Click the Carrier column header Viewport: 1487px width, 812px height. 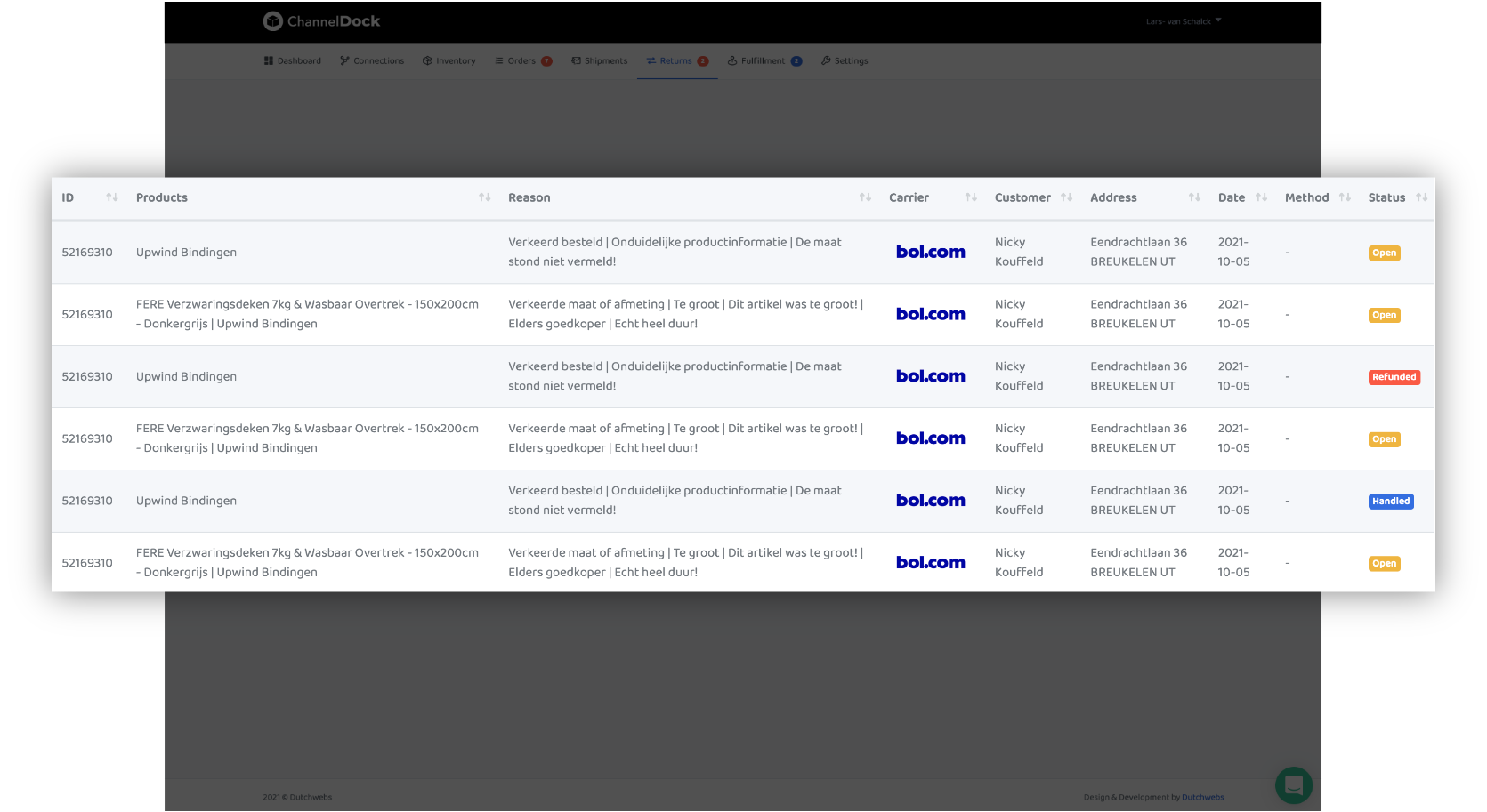[909, 197]
